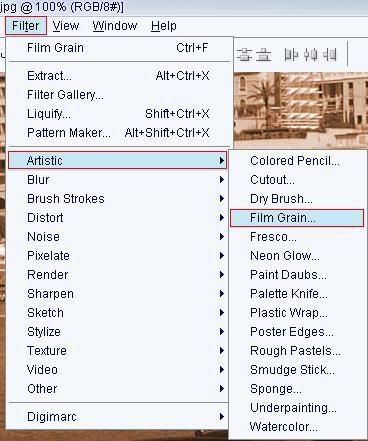This screenshot has width=368, height=441.
Task: Expand the Brush Strokes submenu
Action: (x=117, y=199)
